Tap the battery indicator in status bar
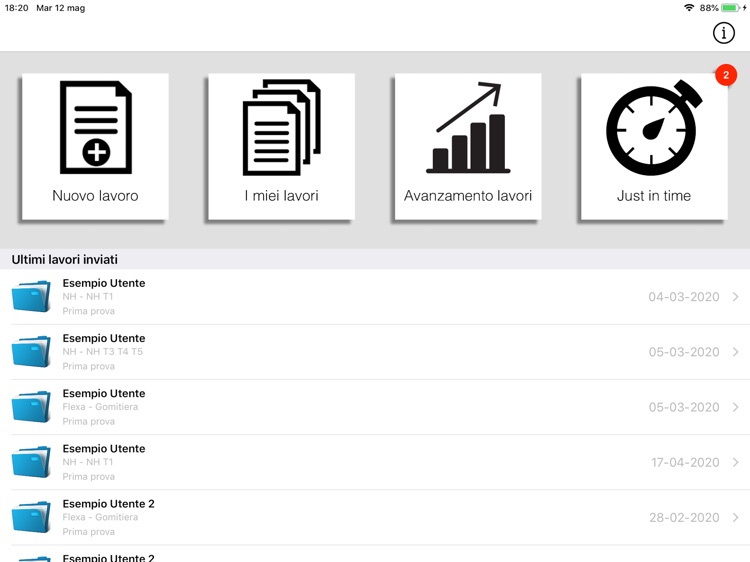Screen dimensions: 750x562 click(730, 8)
